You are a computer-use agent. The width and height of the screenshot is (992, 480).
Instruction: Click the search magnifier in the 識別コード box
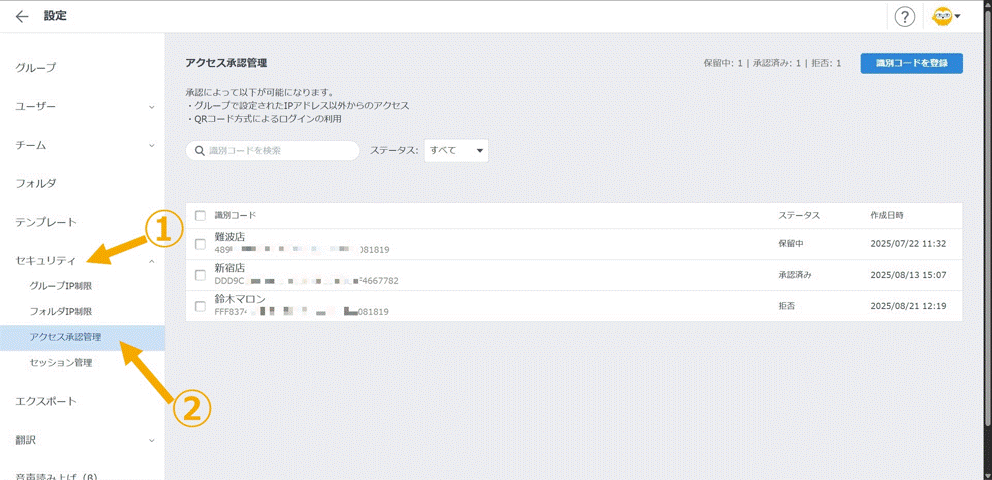coord(199,151)
